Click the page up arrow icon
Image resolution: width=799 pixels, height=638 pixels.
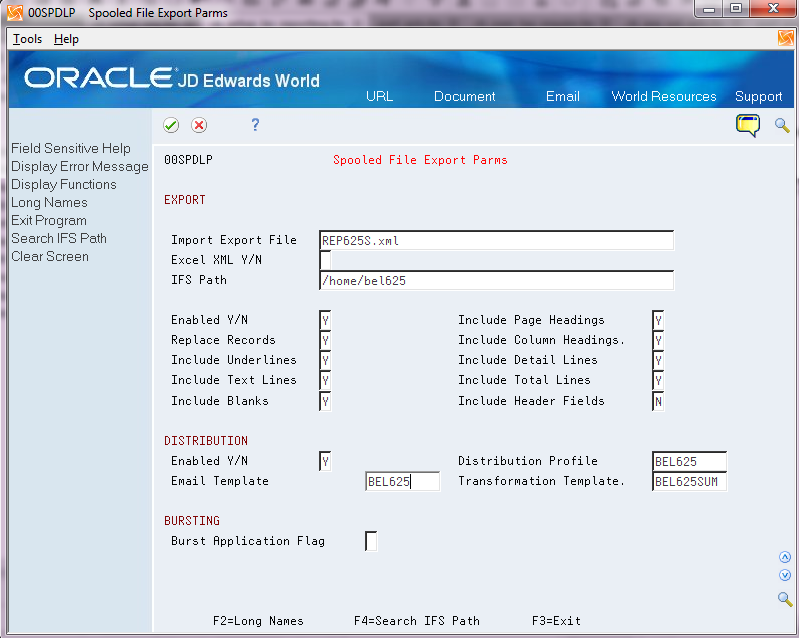point(785,557)
